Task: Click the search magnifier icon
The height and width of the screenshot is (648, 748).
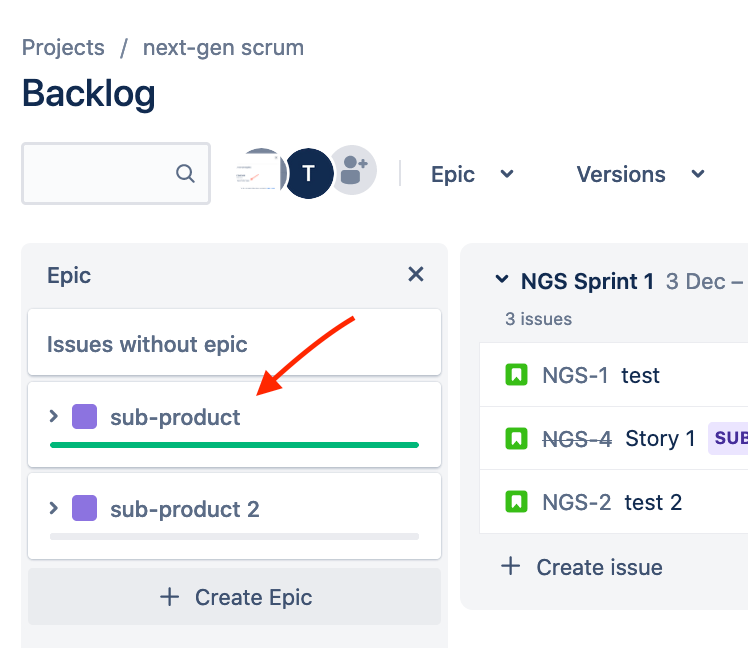Action: point(185,173)
